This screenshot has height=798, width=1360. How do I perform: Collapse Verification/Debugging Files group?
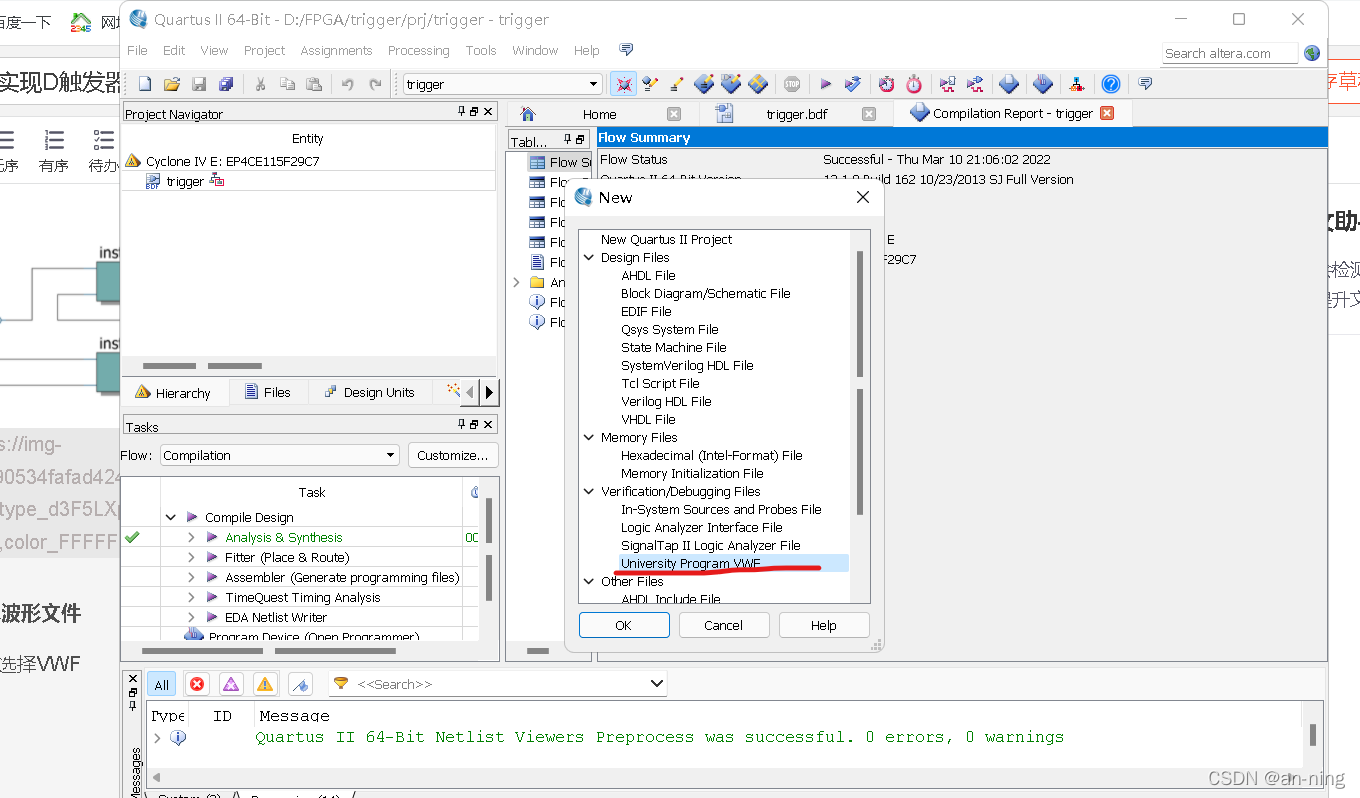[589, 491]
